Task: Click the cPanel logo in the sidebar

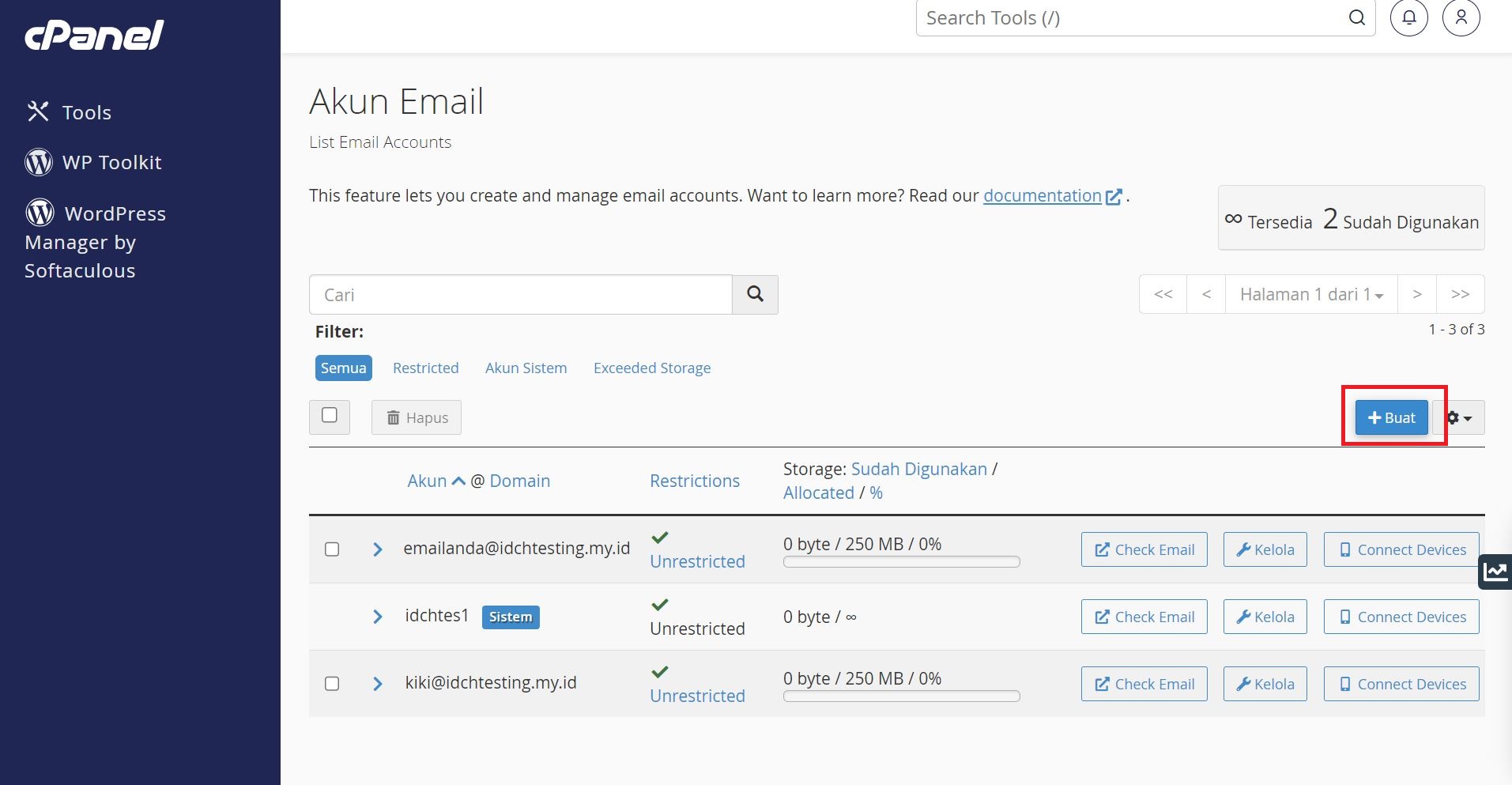Action: (92, 36)
